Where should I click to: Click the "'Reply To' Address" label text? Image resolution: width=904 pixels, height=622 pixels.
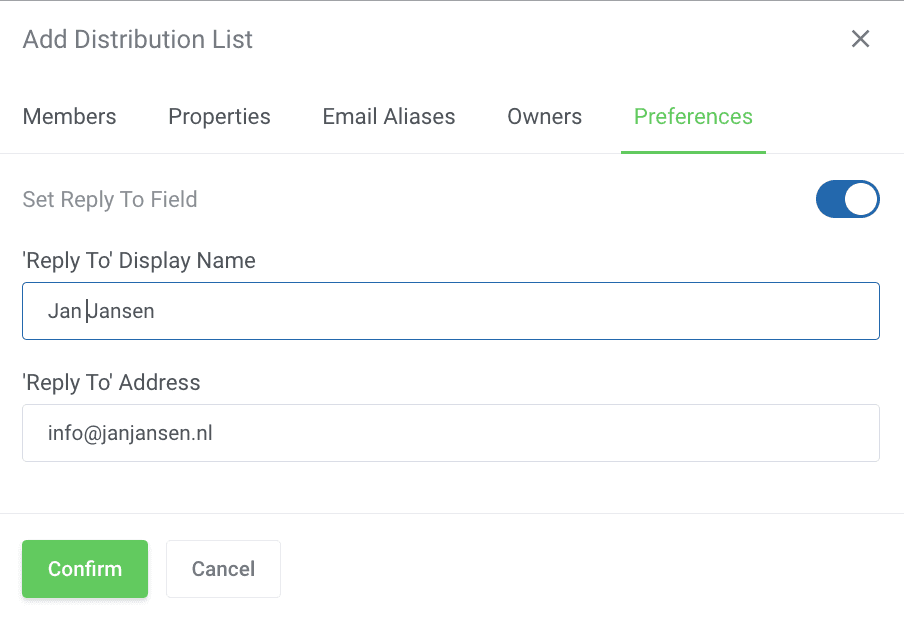point(111,383)
